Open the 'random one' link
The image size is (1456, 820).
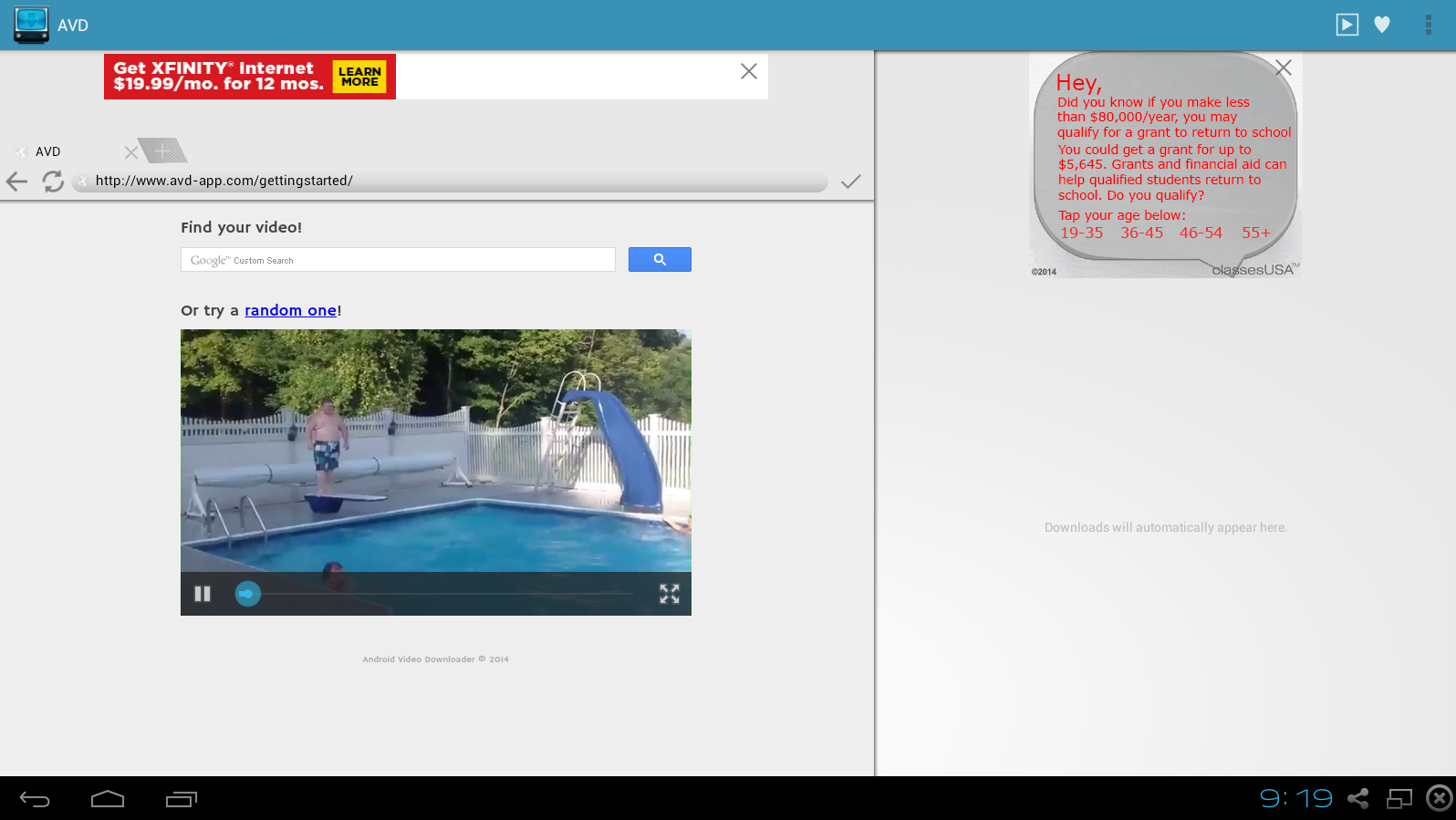point(290,310)
